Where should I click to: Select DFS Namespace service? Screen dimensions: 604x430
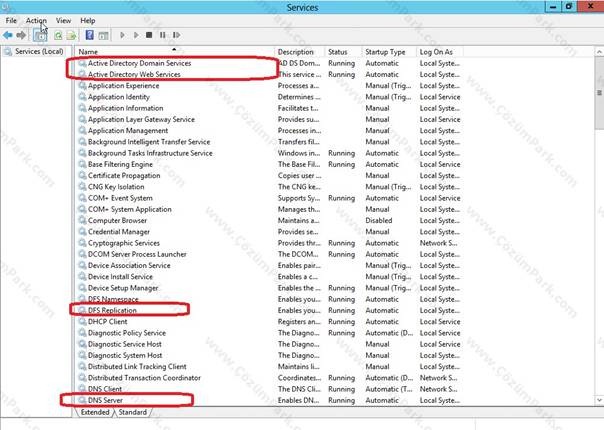click(113, 299)
